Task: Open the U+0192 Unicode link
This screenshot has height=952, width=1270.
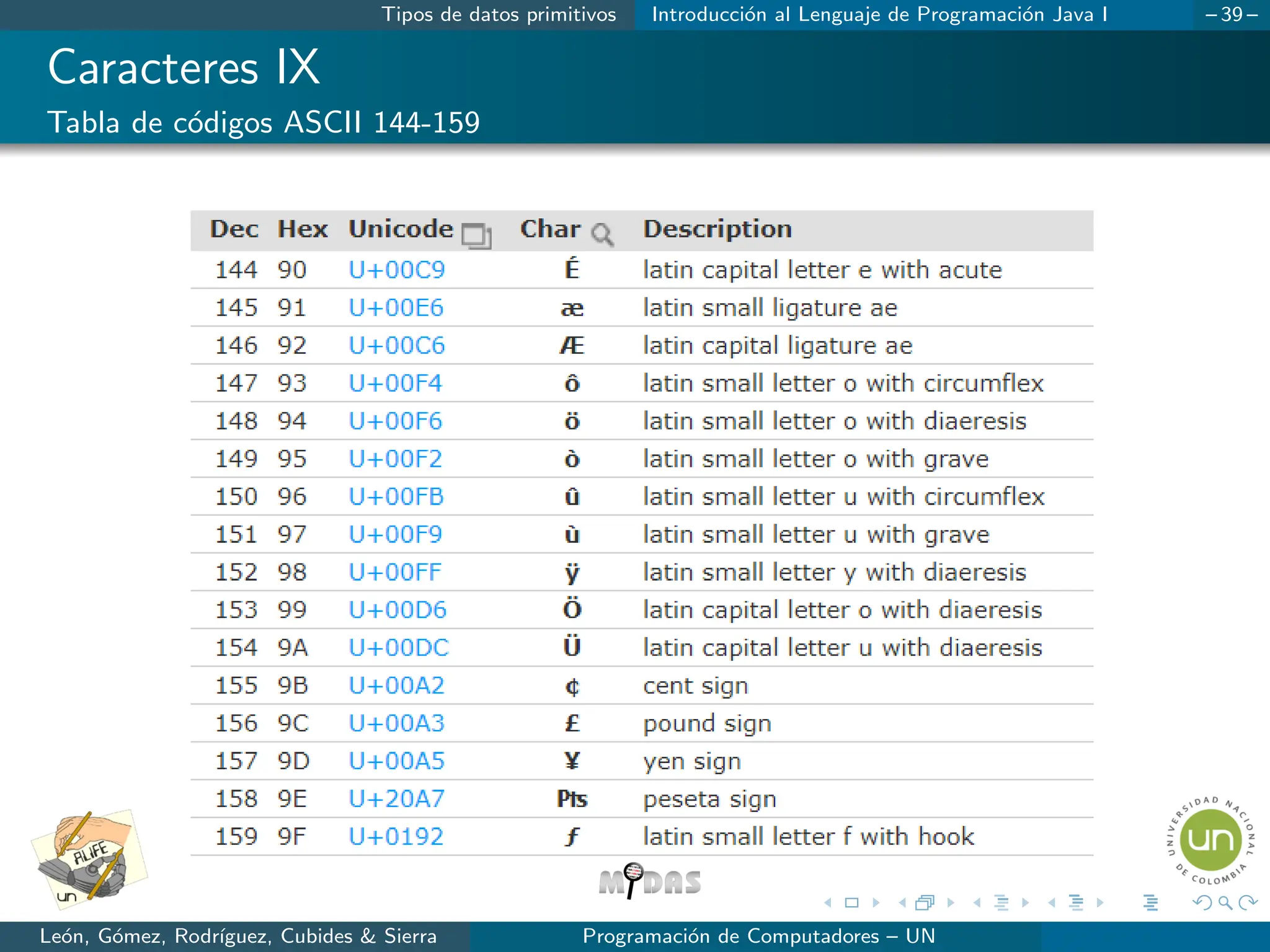Action: 396,837
